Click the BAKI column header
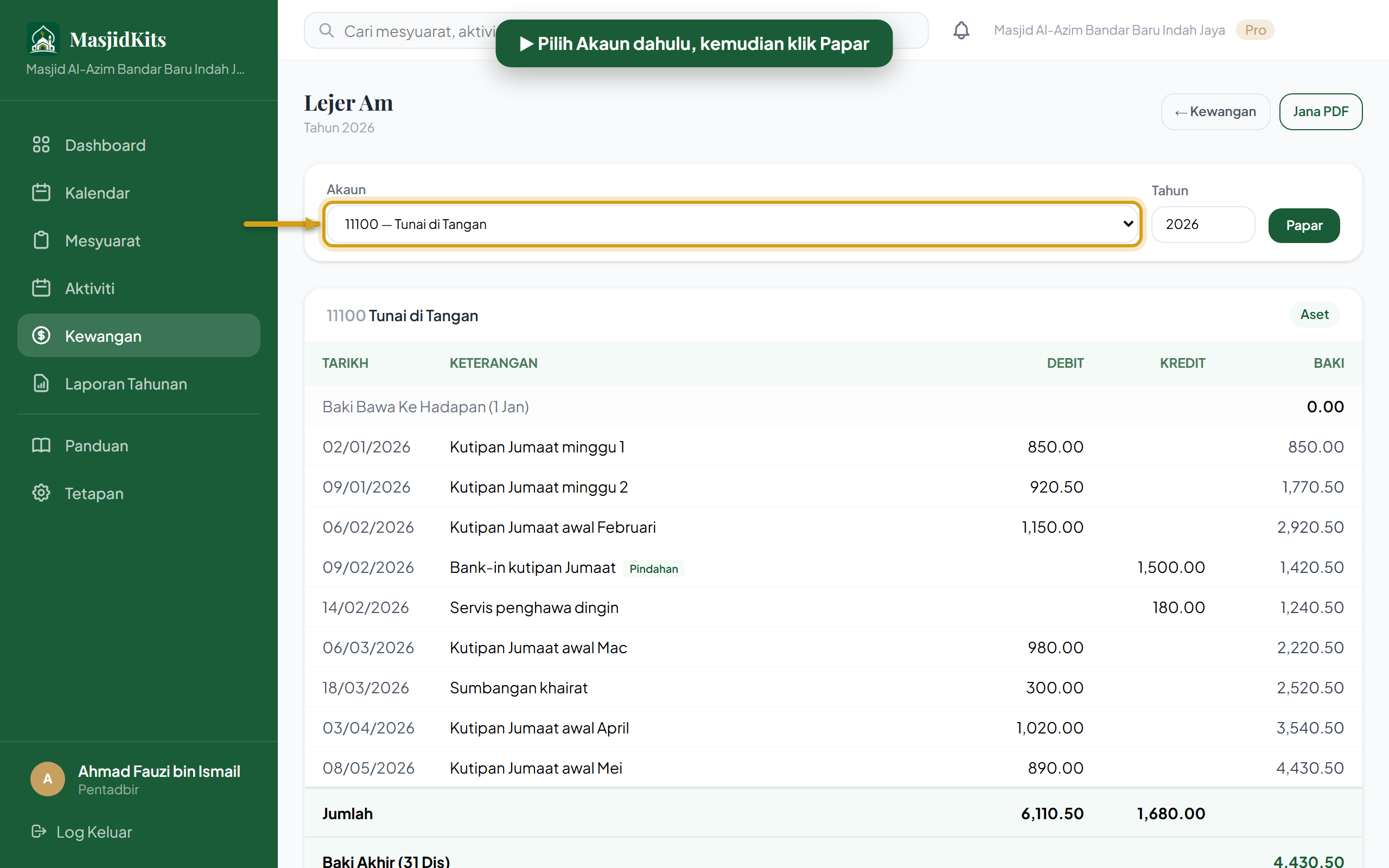This screenshot has width=1389, height=868. click(1329, 363)
